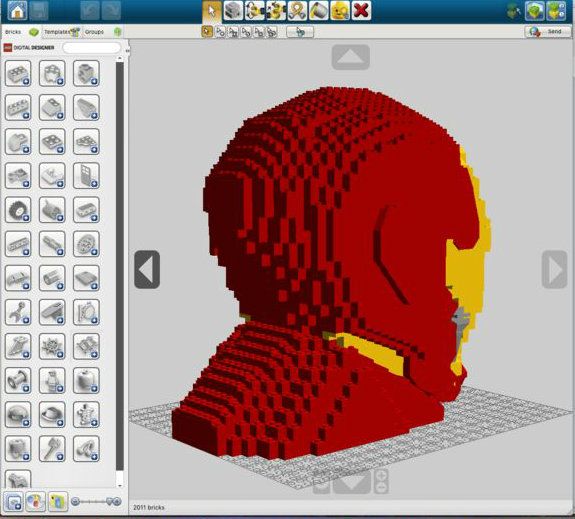Click the brick search input field
The height and width of the screenshot is (519, 575).
coord(91,48)
